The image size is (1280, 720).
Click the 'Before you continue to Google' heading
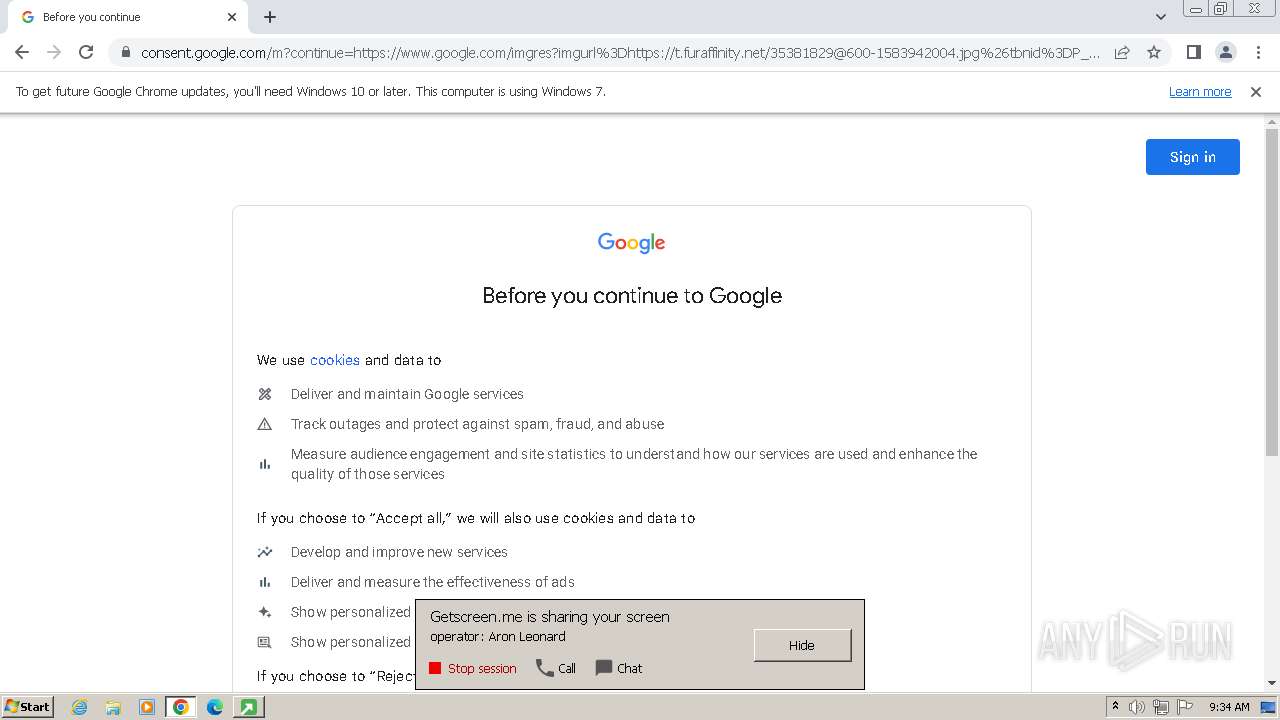pos(632,295)
